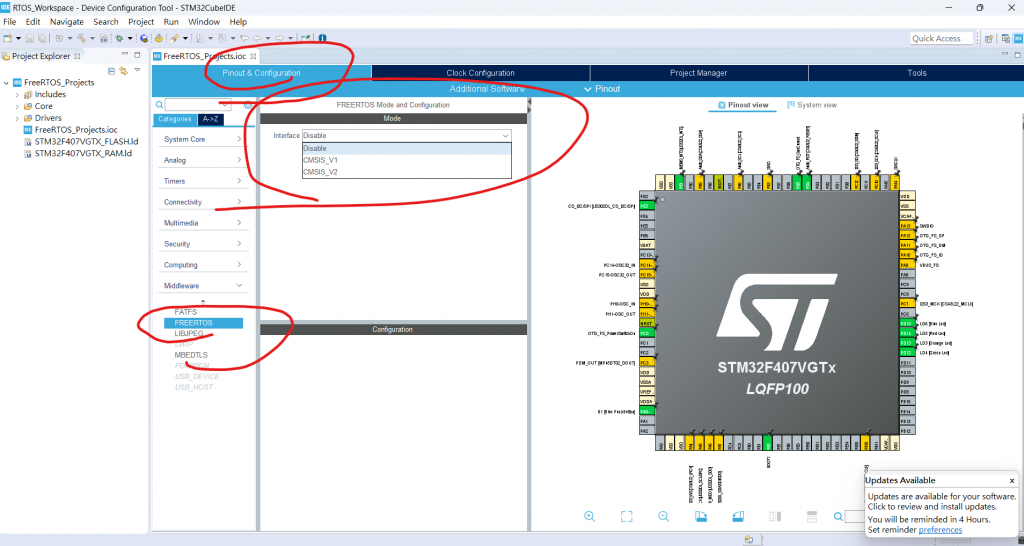This screenshot has width=1024, height=546.
Task: Click the Quick Access search field
Action: point(941,39)
